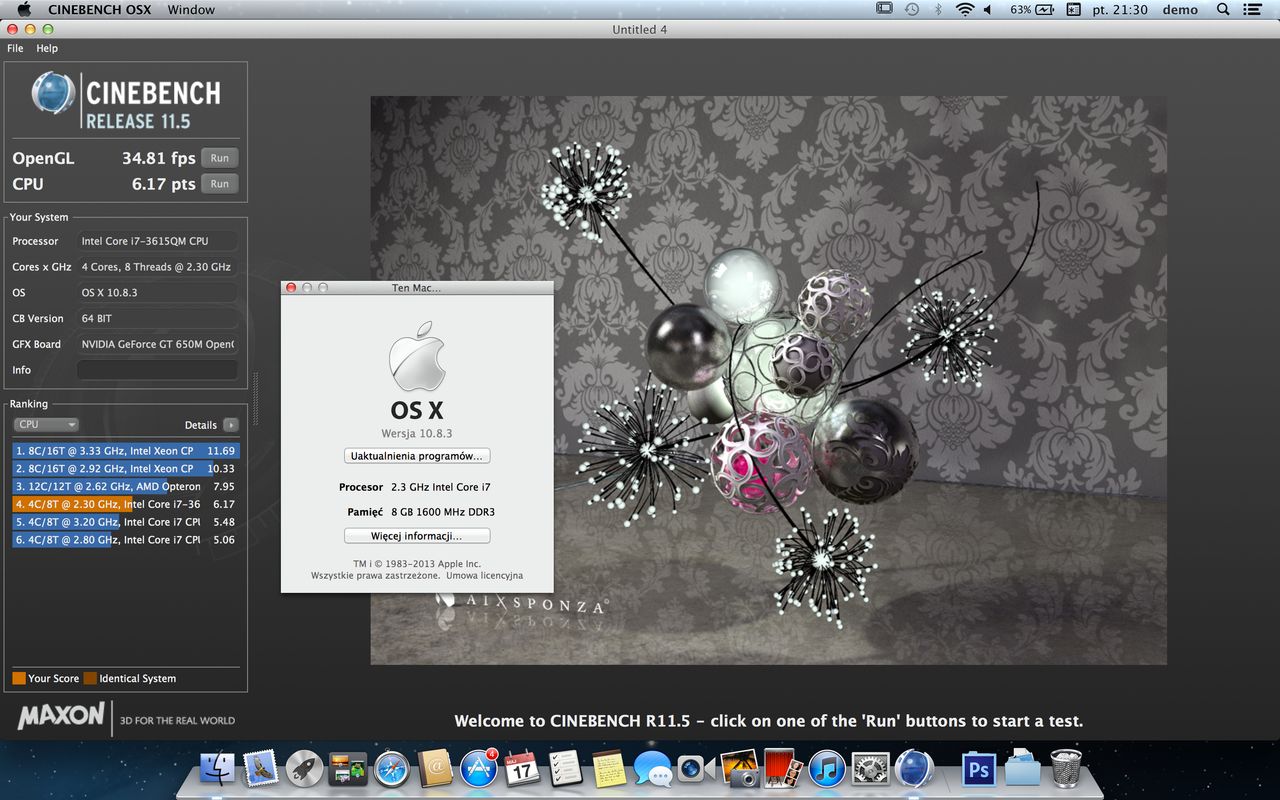Viewport: 1280px width, 800px height.
Task: Open the Help menu in Cinebench
Action: 47,48
